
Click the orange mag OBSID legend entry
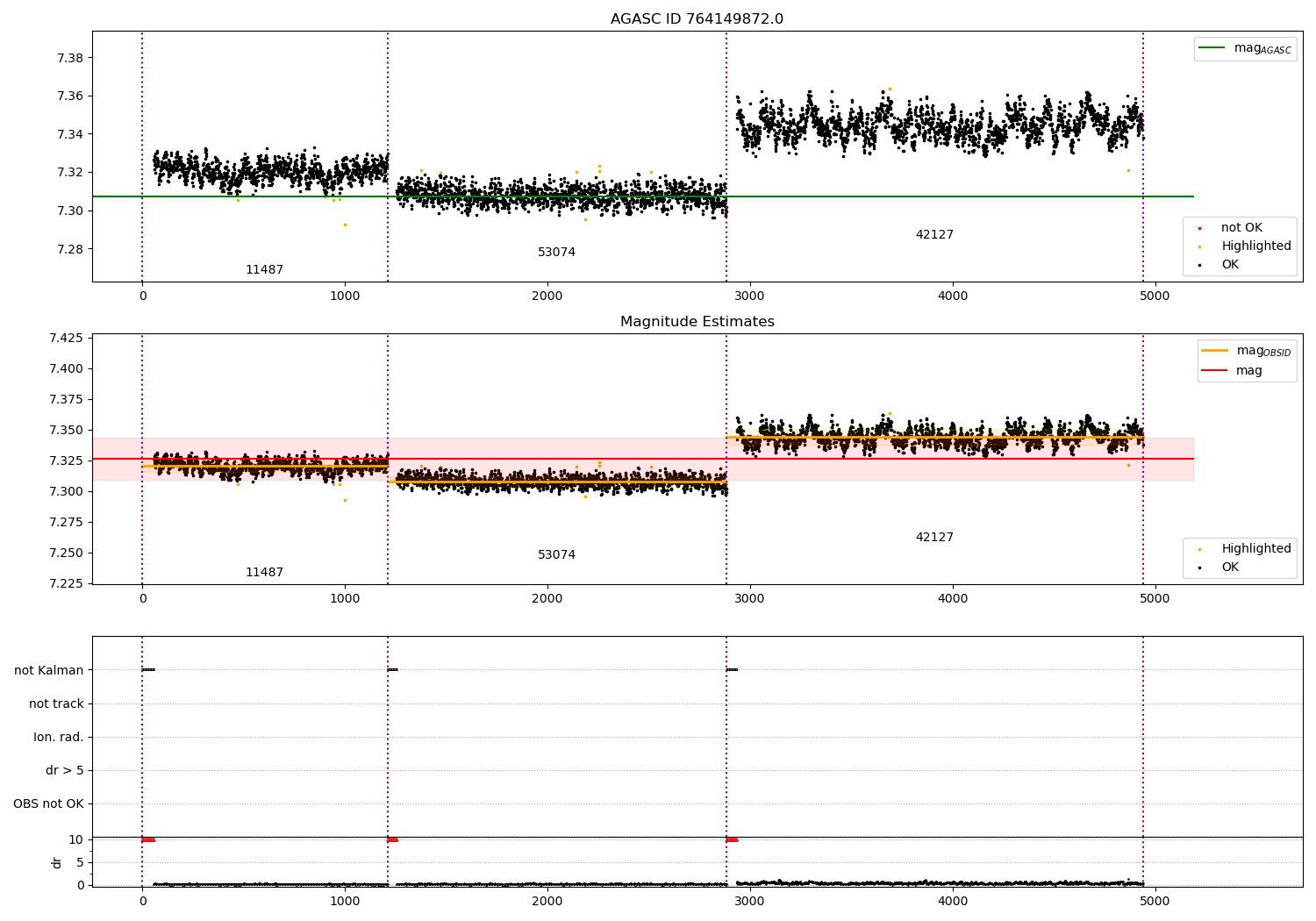(1247, 351)
